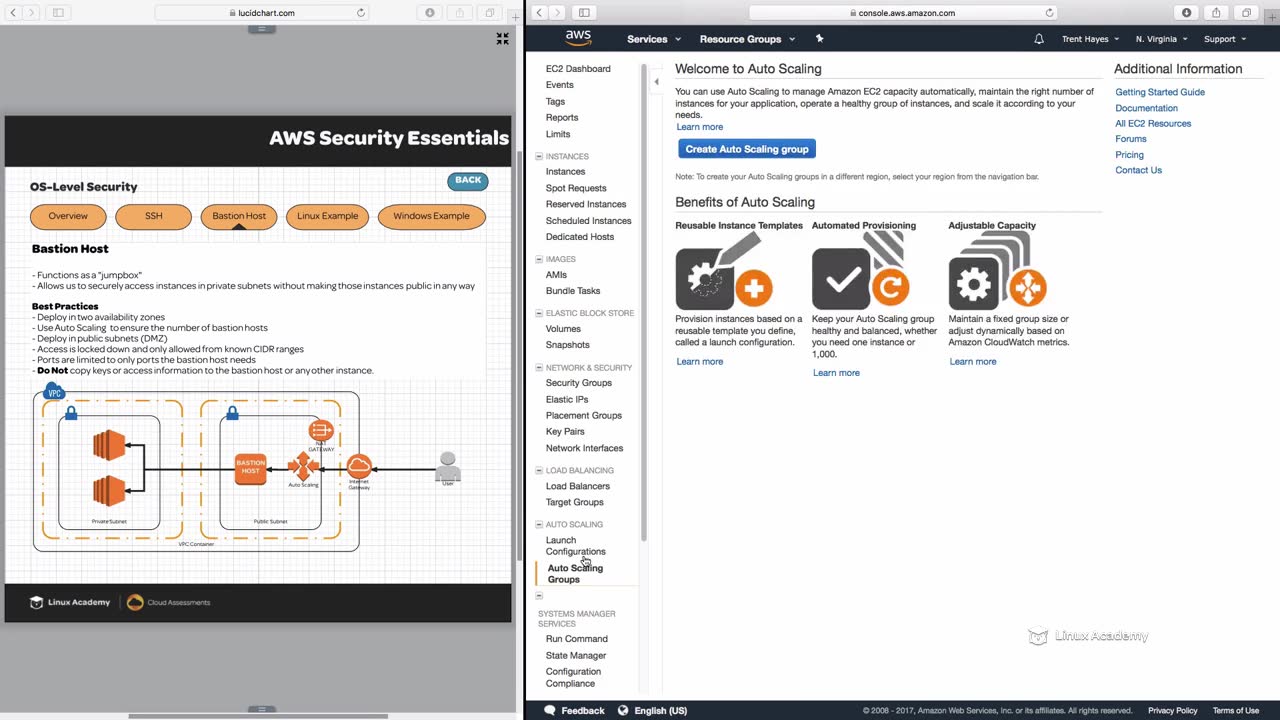
Task: Click the BACK button on the slide
Action: tap(468, 180)
